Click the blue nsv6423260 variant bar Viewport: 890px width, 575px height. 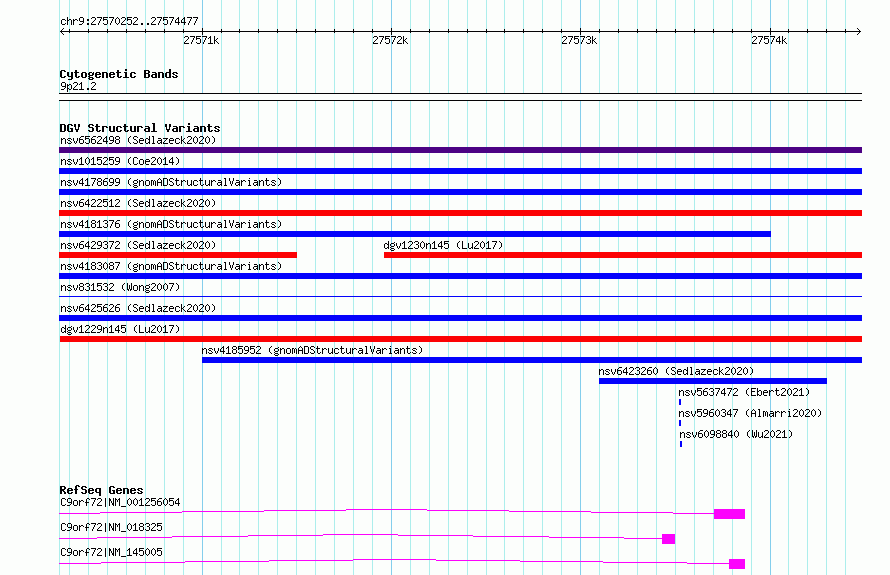click(x=713, y=381)
